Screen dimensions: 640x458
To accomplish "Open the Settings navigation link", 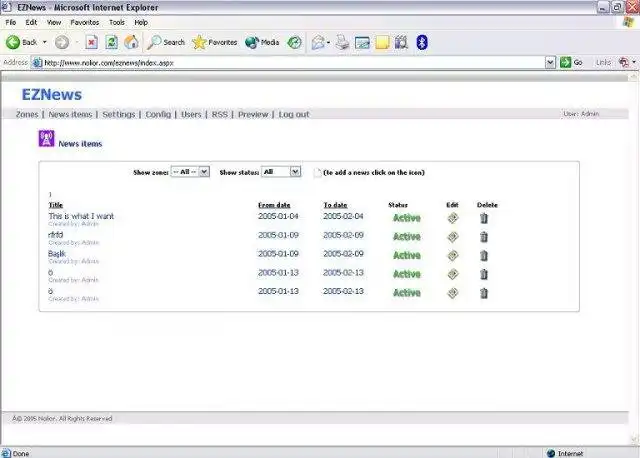I will (x=118, y=114).
